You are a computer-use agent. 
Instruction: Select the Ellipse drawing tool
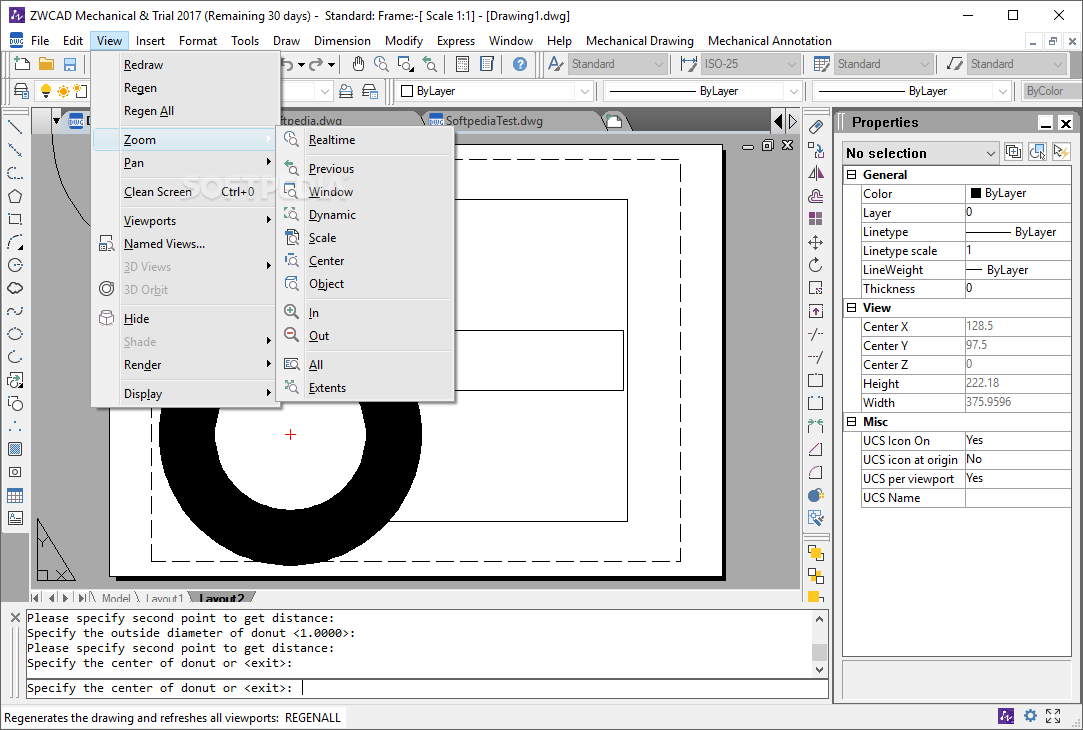coord(15,334)
